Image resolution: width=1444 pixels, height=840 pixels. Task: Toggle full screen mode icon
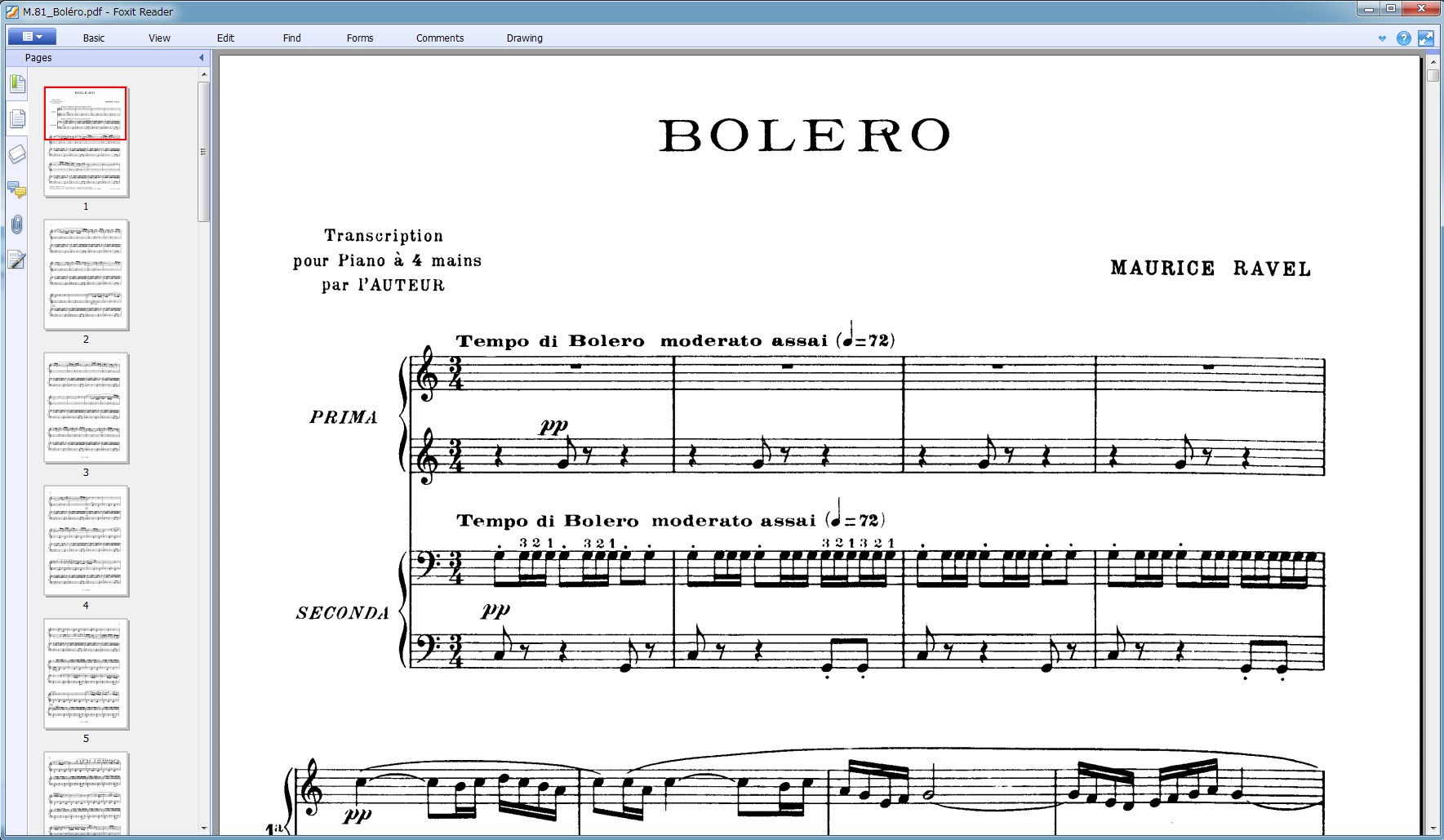pos(1426,38)
